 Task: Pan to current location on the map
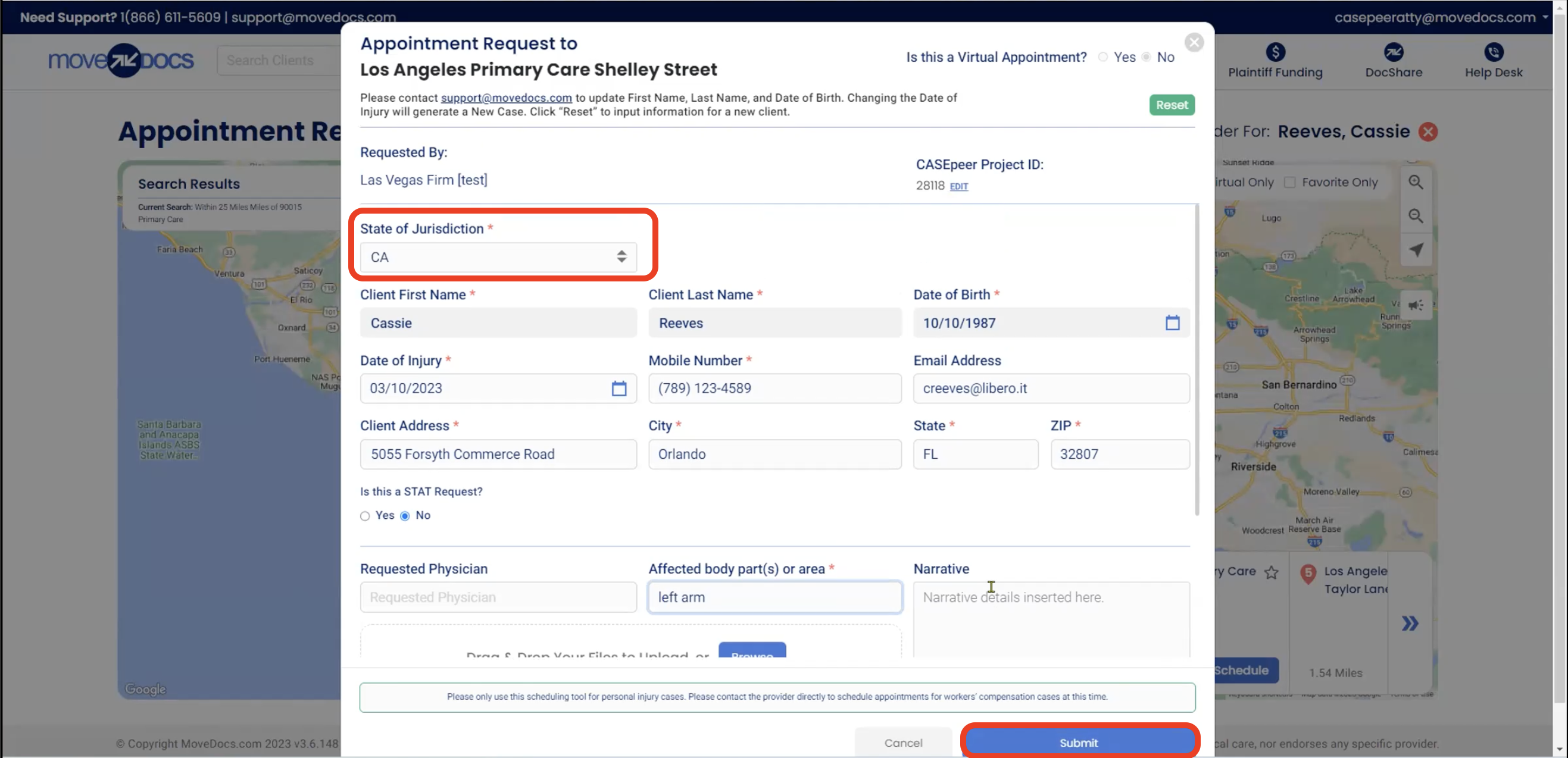point(1416,249)
